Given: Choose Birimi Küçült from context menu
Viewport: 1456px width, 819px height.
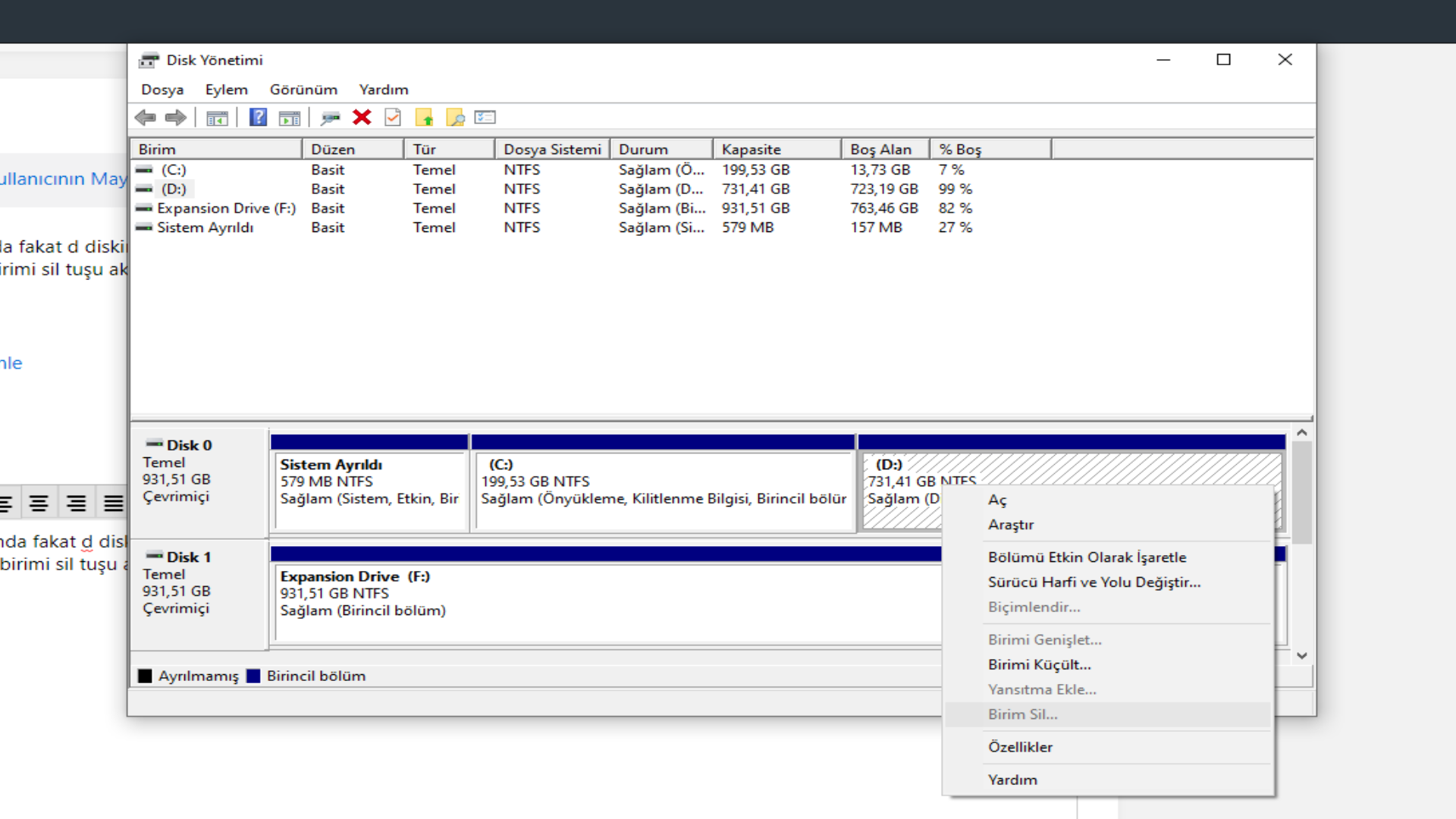Looking at the screenshot, I should (1039, 664).
